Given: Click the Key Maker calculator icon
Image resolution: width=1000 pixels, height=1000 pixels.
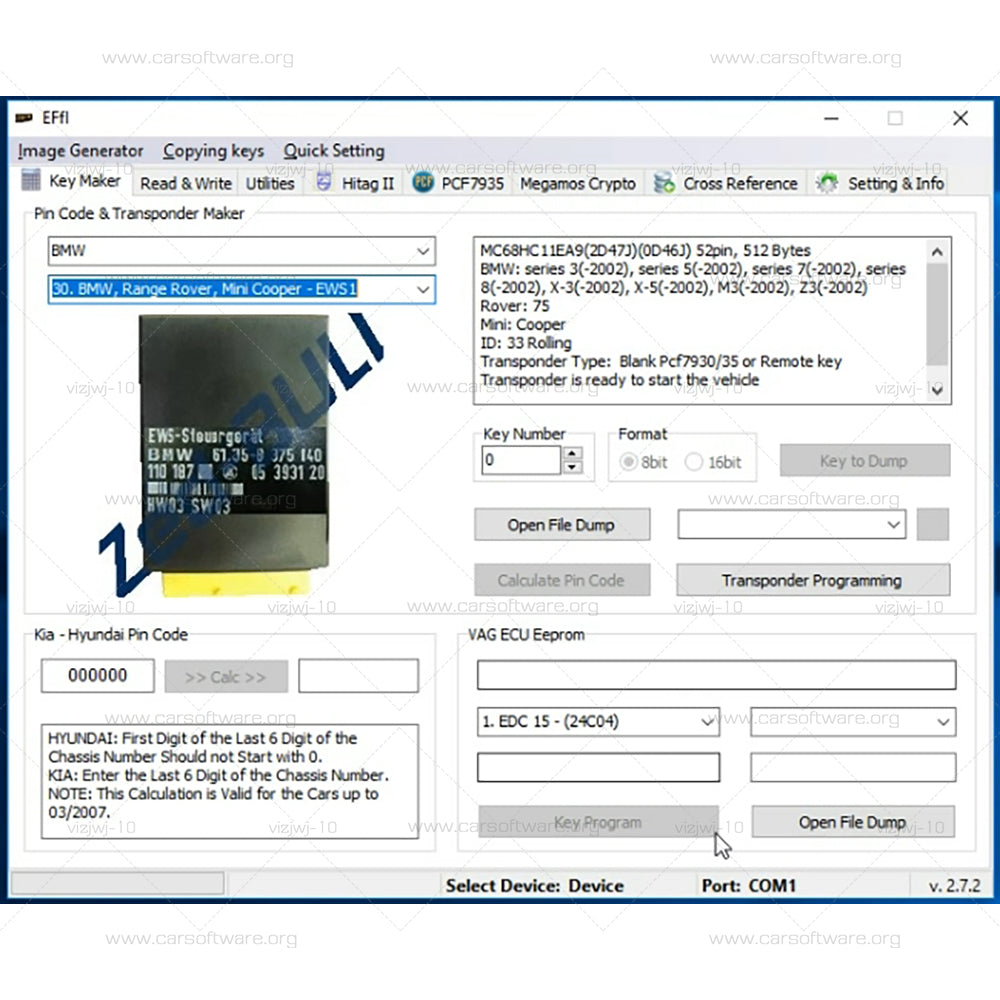Looking at the screenshot, I should 31,180.
